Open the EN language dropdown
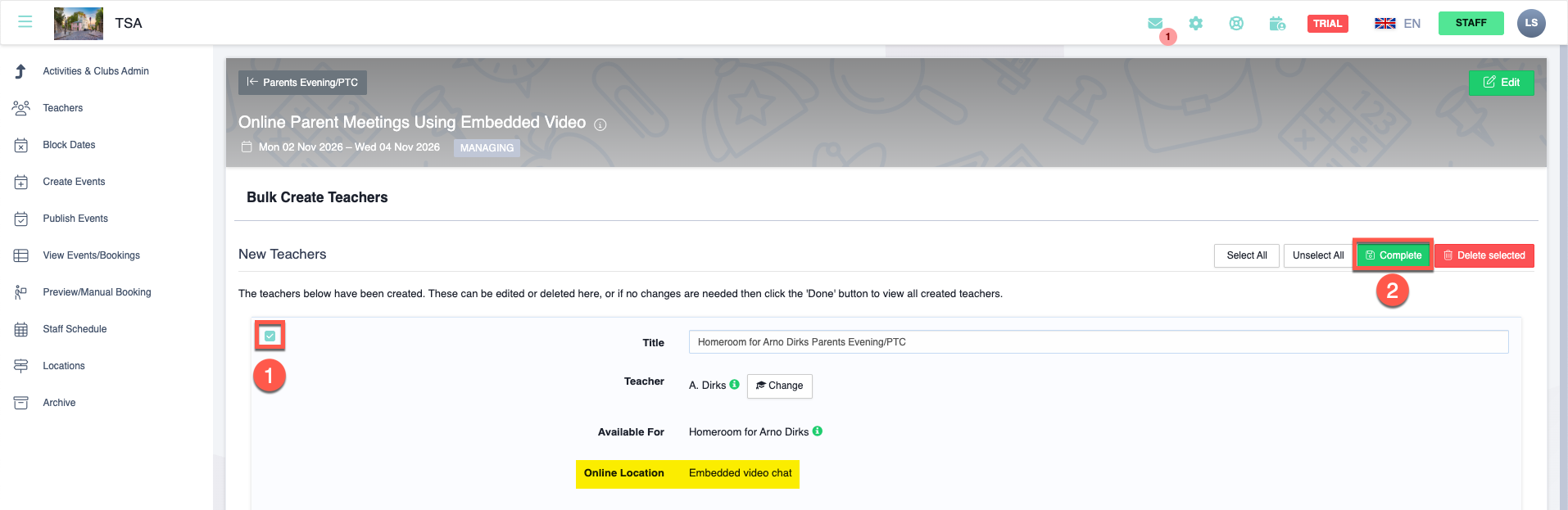This screenshot has width=1568, height=510. pos(1398,24)
